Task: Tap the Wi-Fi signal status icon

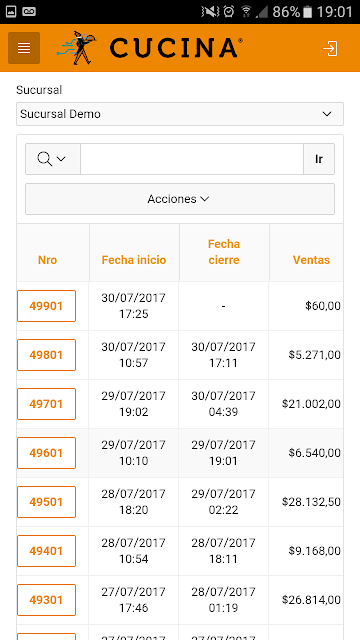Action: click(x=246, y=11)
